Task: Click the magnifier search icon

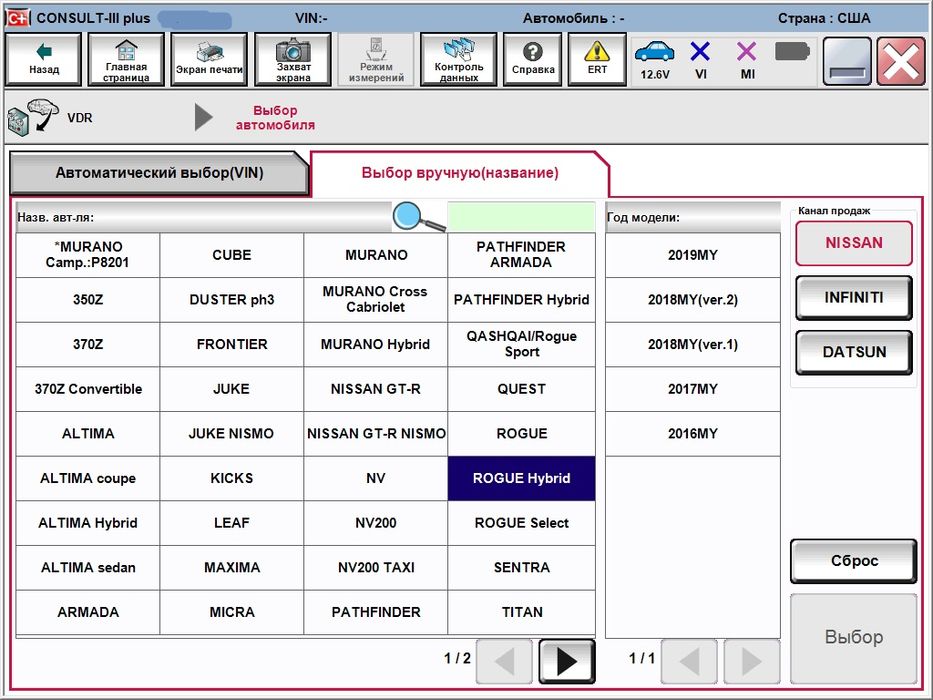Action: [418, 217]
